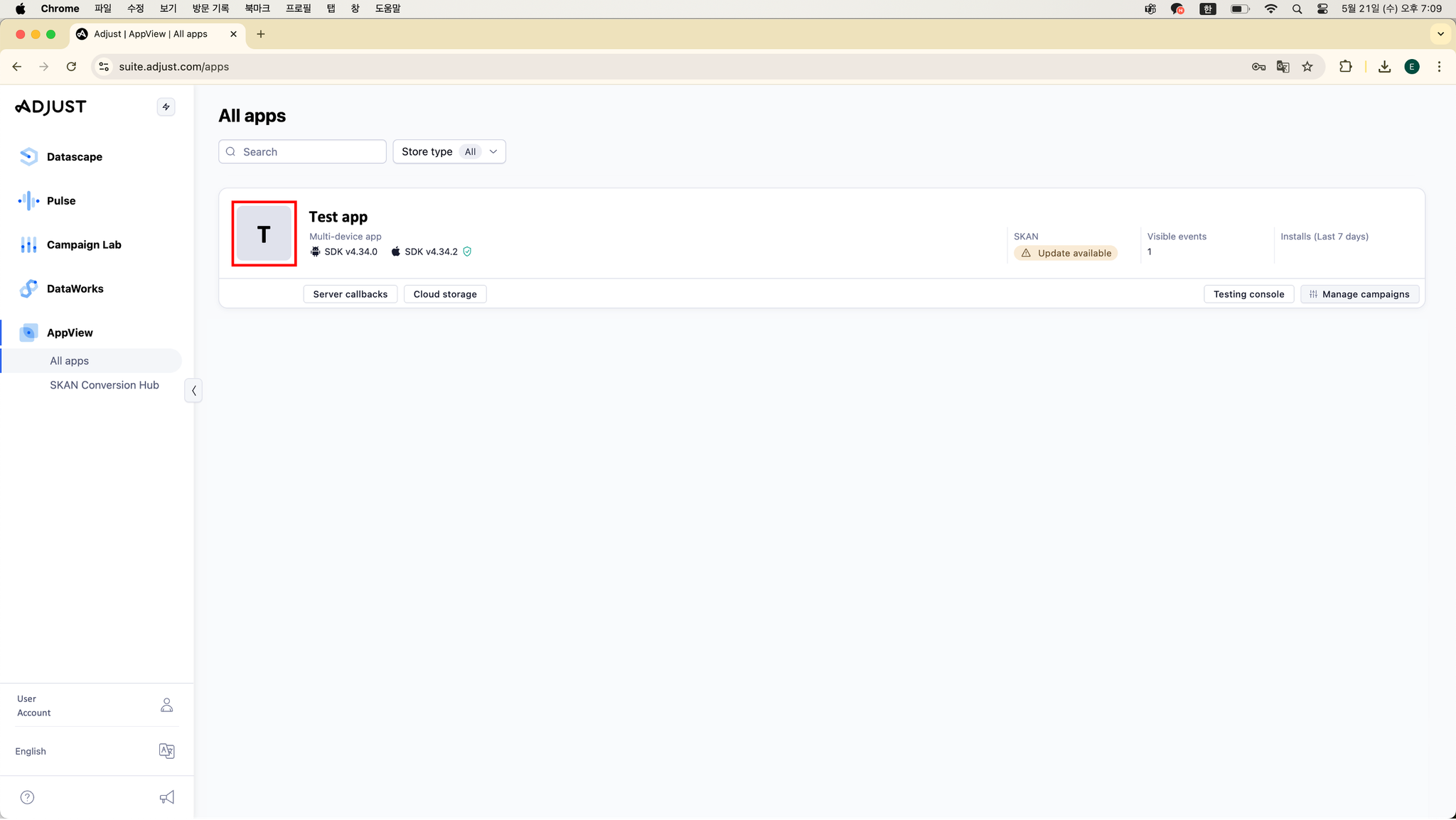Select the AppView section
This screenshot has height=820, width=1456.
57,333
